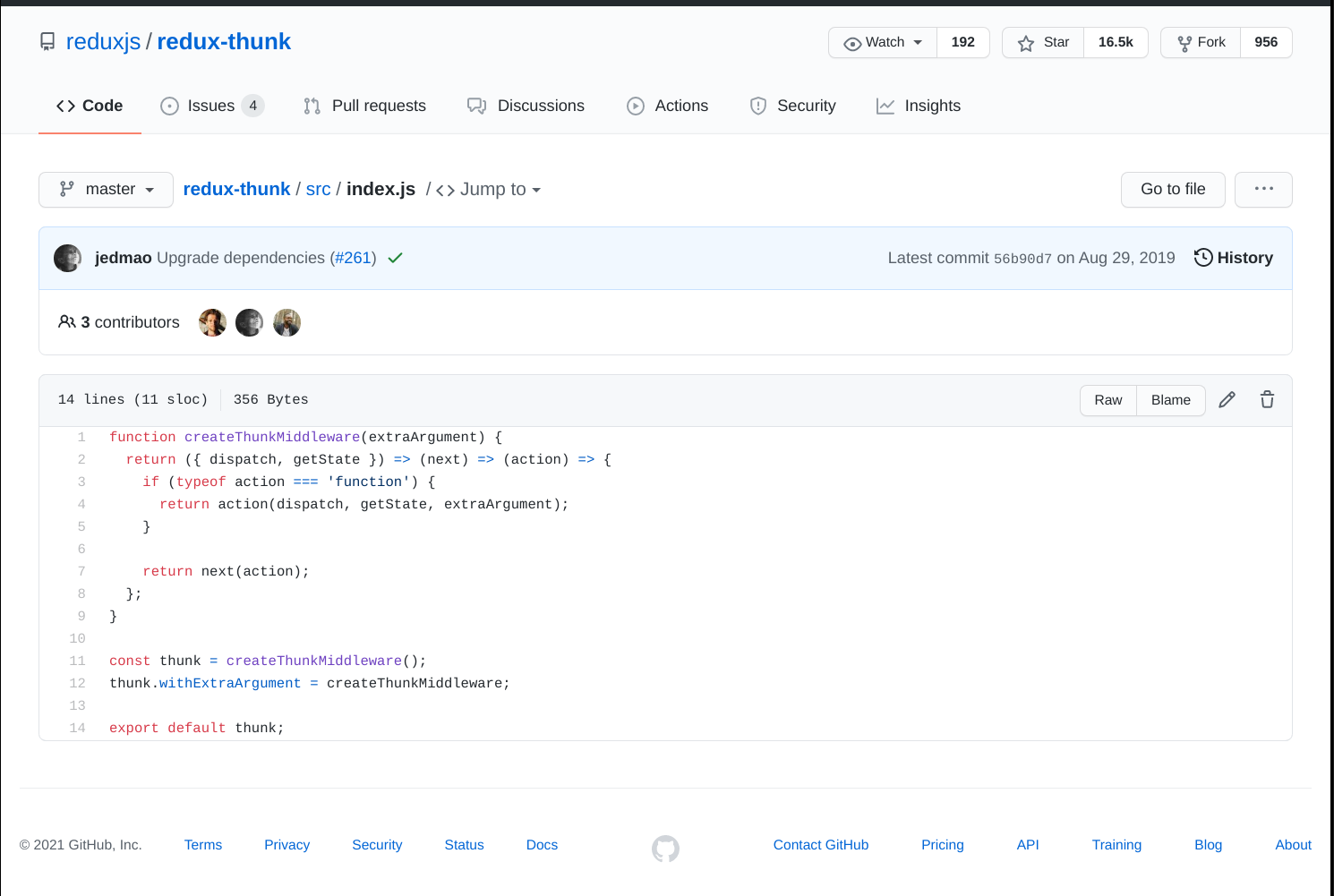Select line number 1
1334x896 pixels.
81,437
